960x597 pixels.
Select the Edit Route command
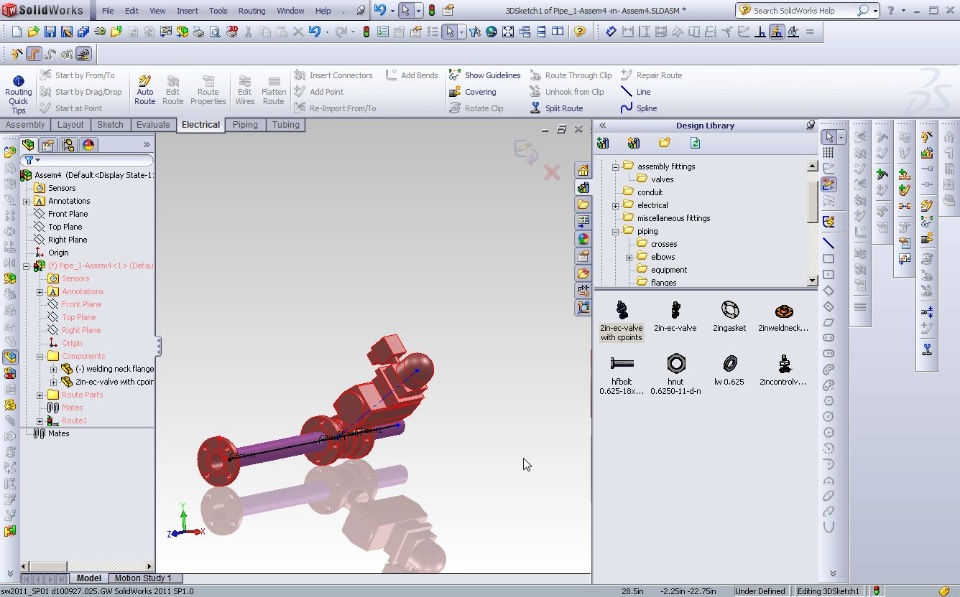point(173,90)
